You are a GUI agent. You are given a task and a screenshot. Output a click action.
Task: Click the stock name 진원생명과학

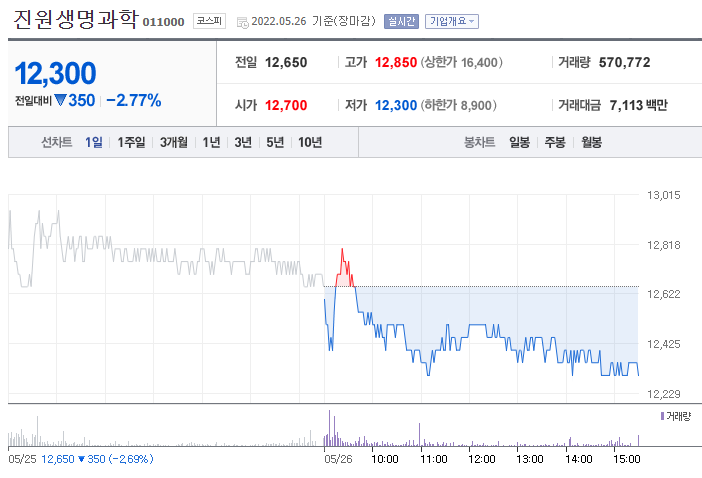pos(75,20)
